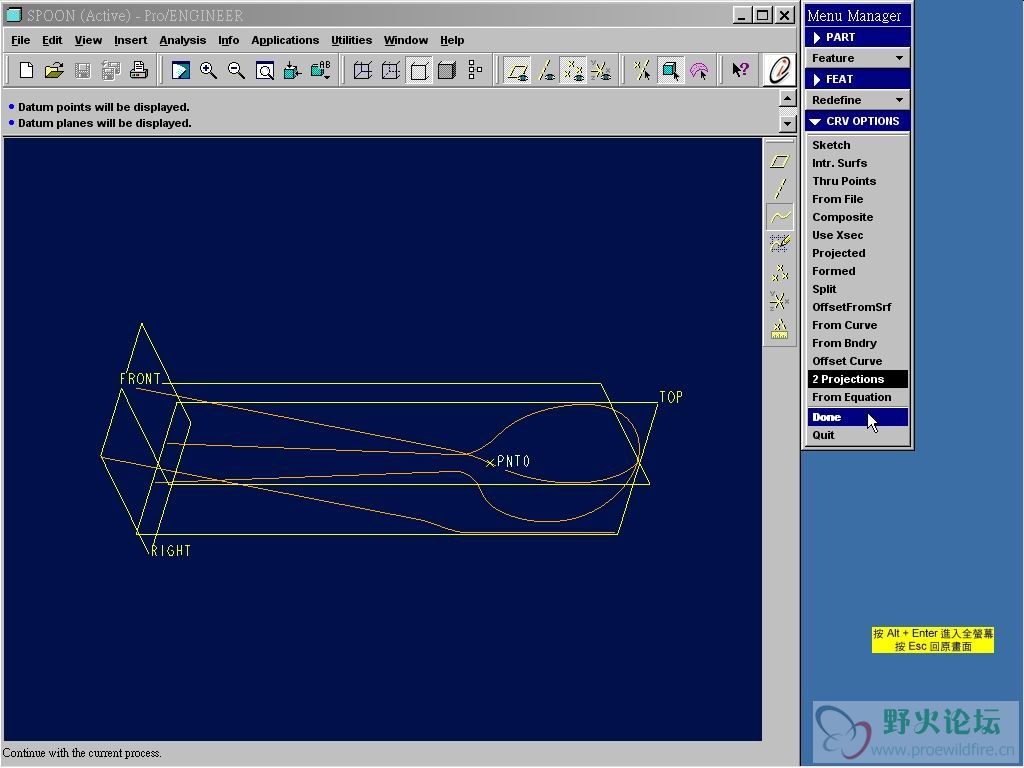Open the Redefine dropdown
The height and width of the screenshot is (768, 1024).
click(x=857, y=100)
